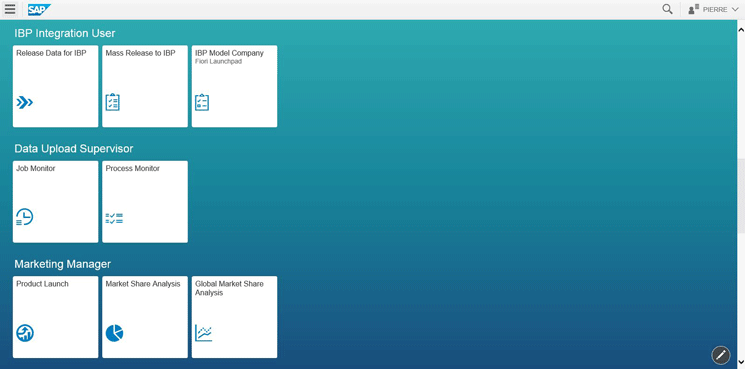Click the user profile avatar icon
This screenshot has width=745, height=369.
pyautogui.click(x=694, y=9)
